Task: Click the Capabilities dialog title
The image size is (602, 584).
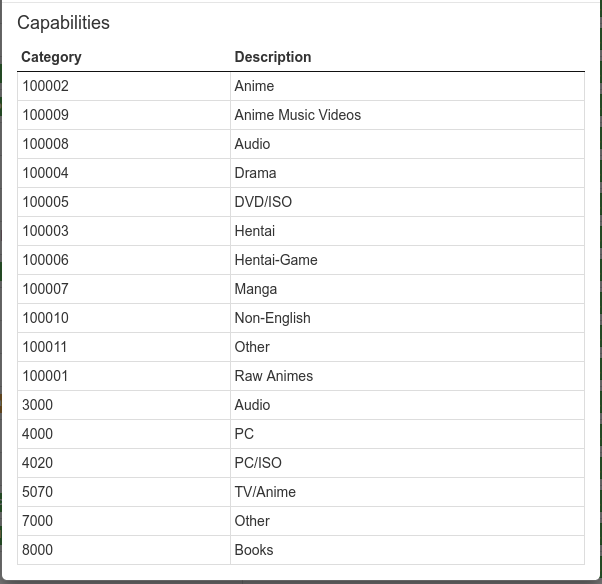Action: pos(63,23)
